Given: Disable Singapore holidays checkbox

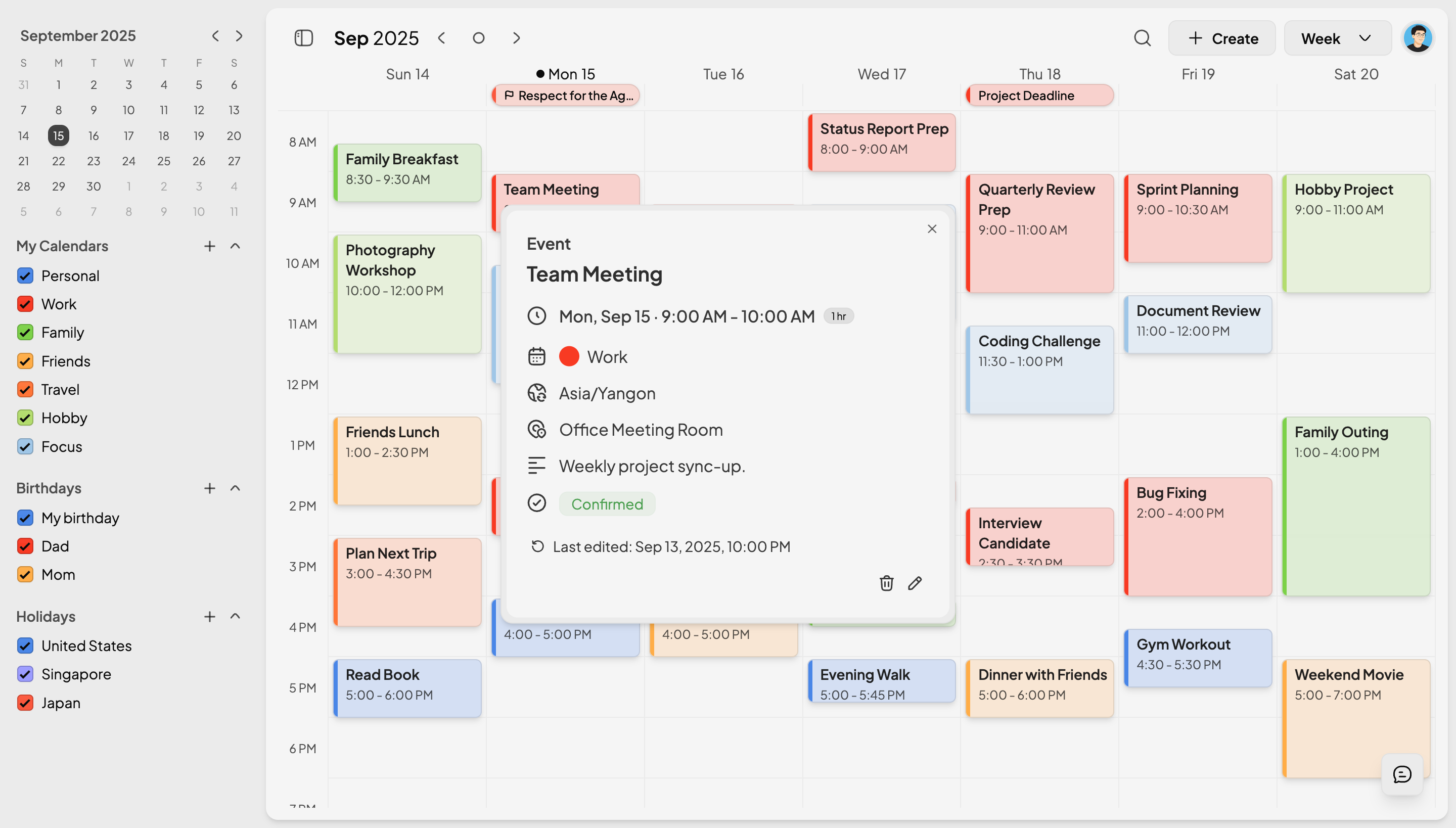Looking at the screenshot, I should (25, 674).
